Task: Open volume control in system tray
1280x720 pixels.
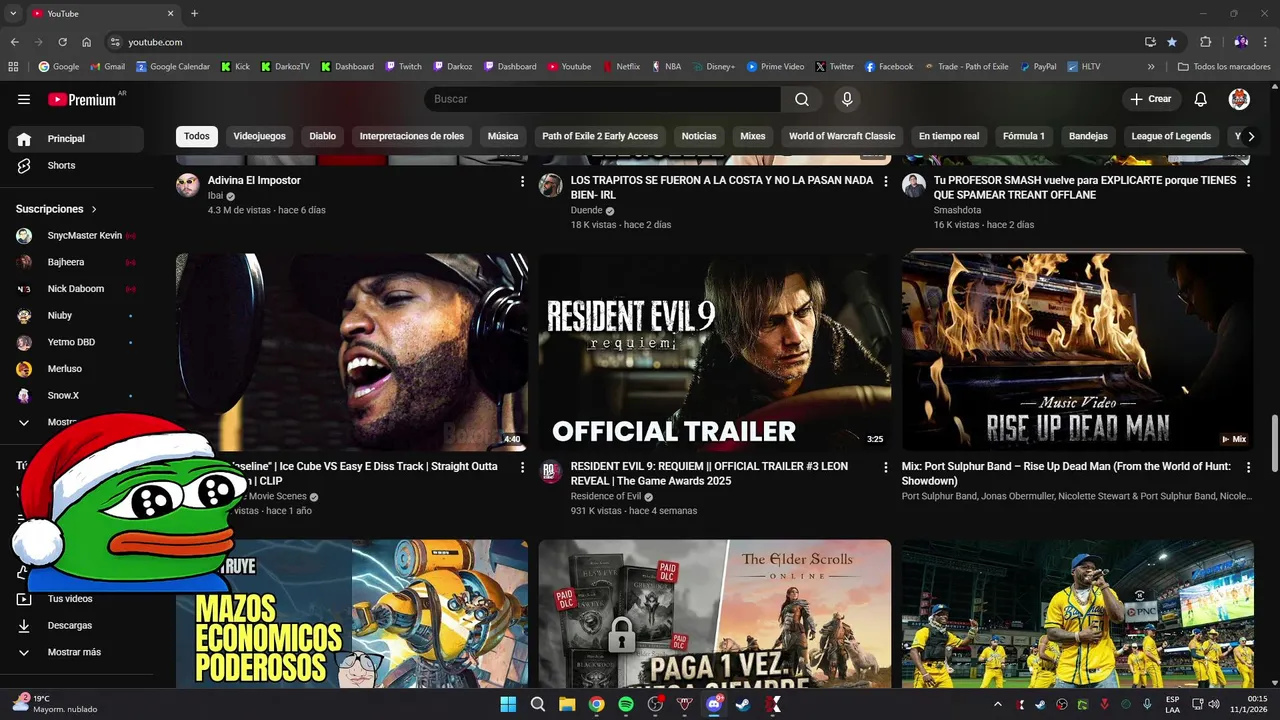Action: 1214,704
